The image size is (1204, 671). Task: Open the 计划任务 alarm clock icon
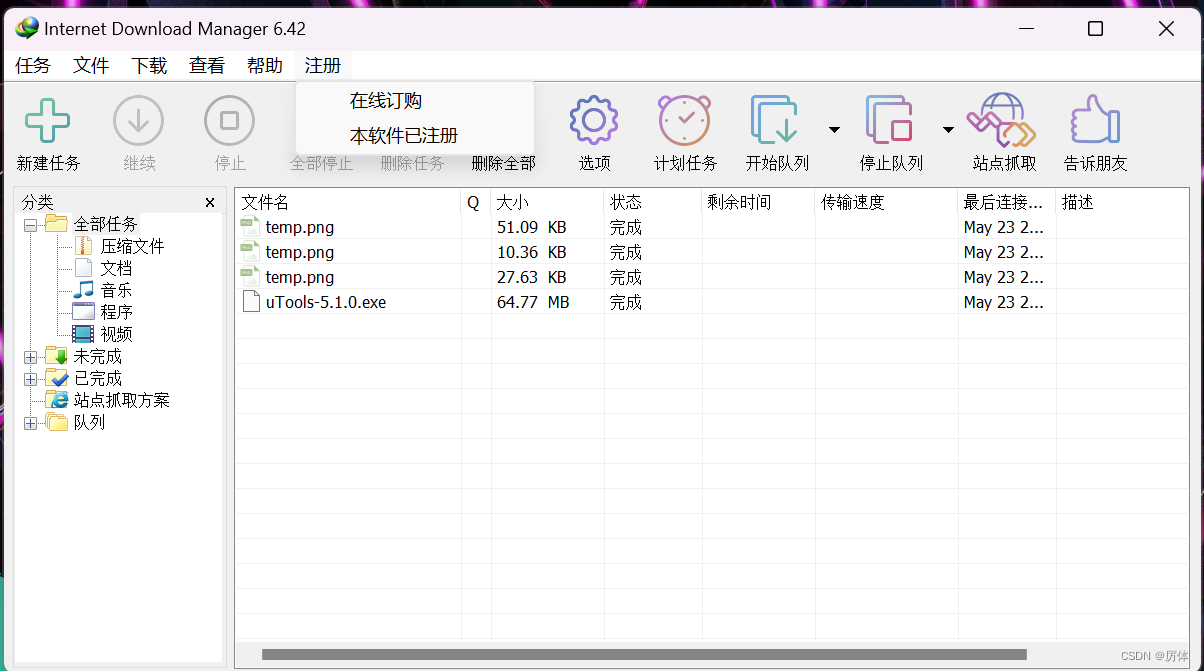(x=685, y=120)
